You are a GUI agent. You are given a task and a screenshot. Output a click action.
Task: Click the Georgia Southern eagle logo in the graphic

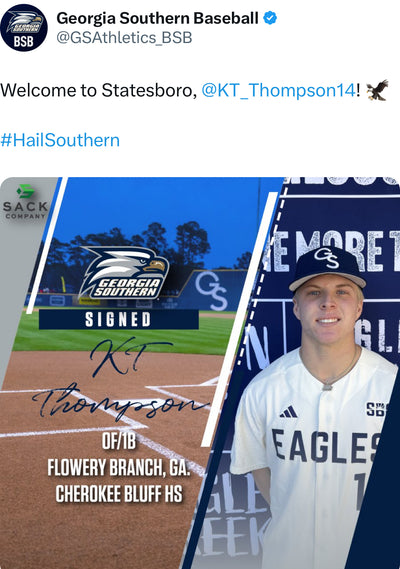pos(123,273)
